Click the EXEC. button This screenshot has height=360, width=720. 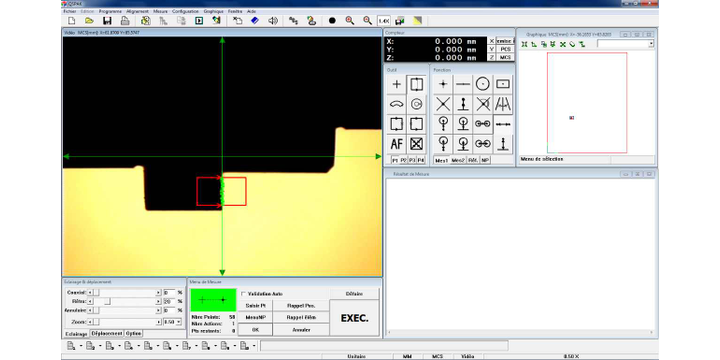[x=354, y=318]
